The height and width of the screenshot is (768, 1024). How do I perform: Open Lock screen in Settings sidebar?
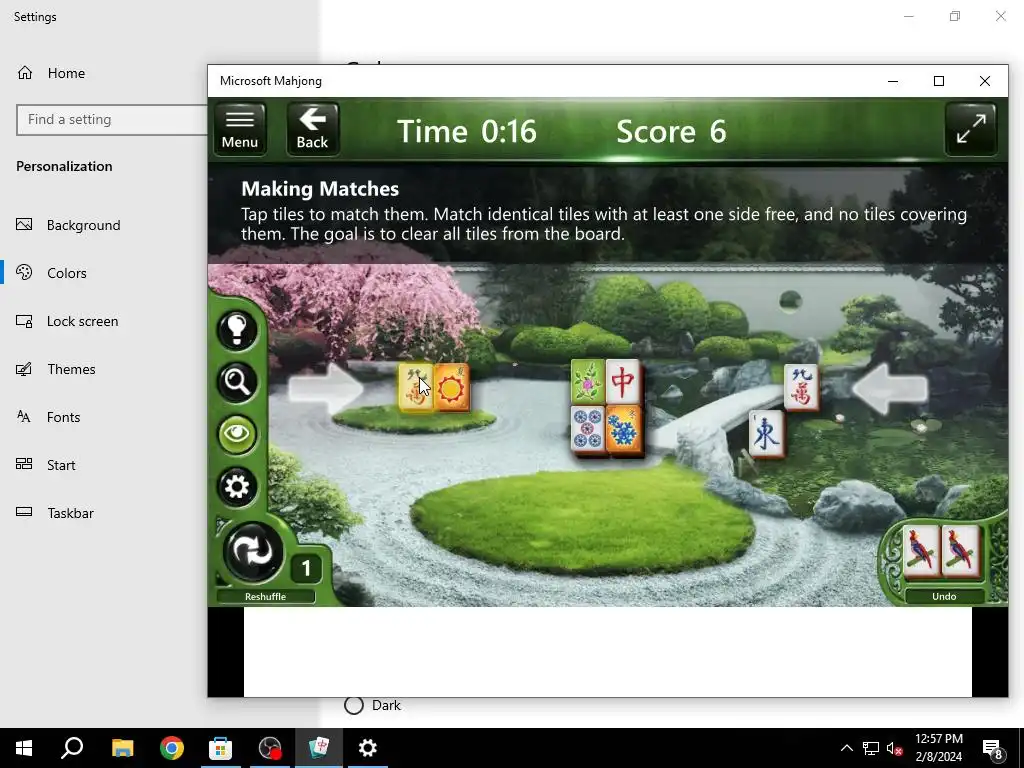coord(82,321)
